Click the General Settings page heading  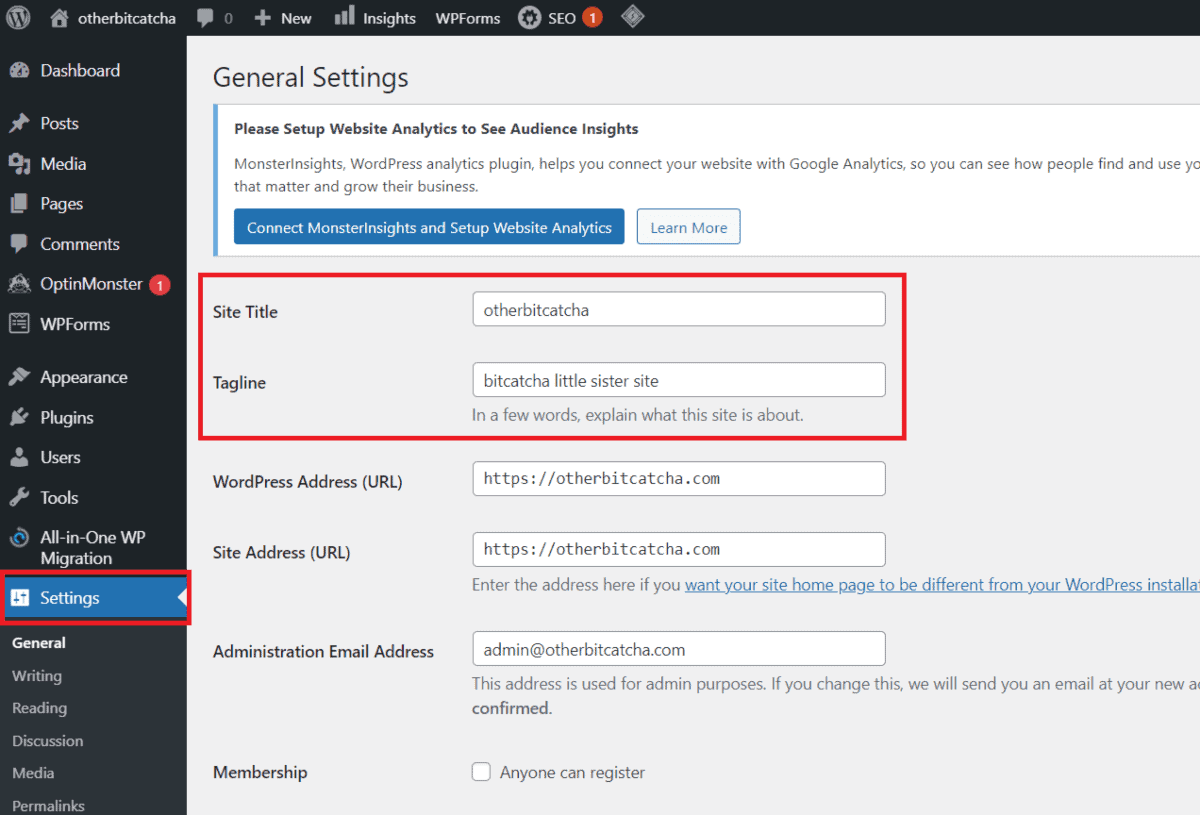tap(311, 78)
